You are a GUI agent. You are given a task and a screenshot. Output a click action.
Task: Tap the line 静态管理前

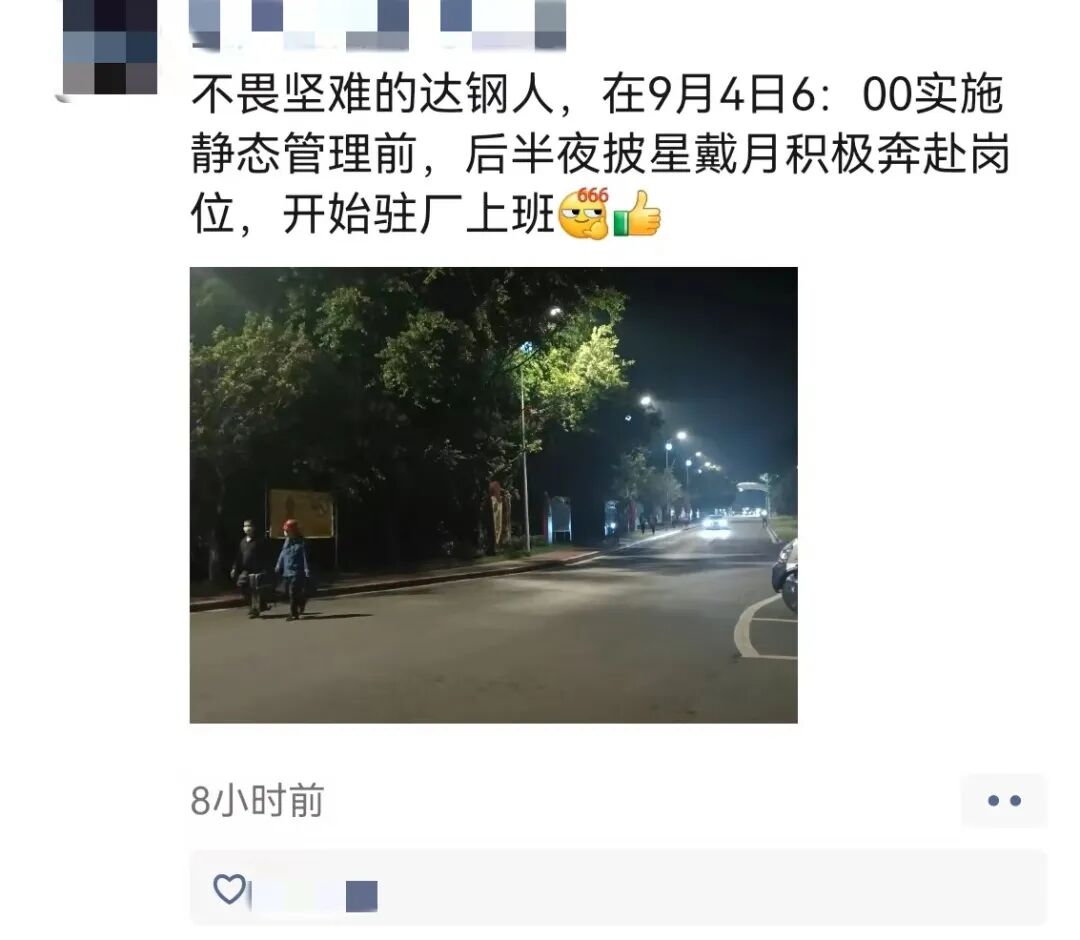tap(304, 154)
